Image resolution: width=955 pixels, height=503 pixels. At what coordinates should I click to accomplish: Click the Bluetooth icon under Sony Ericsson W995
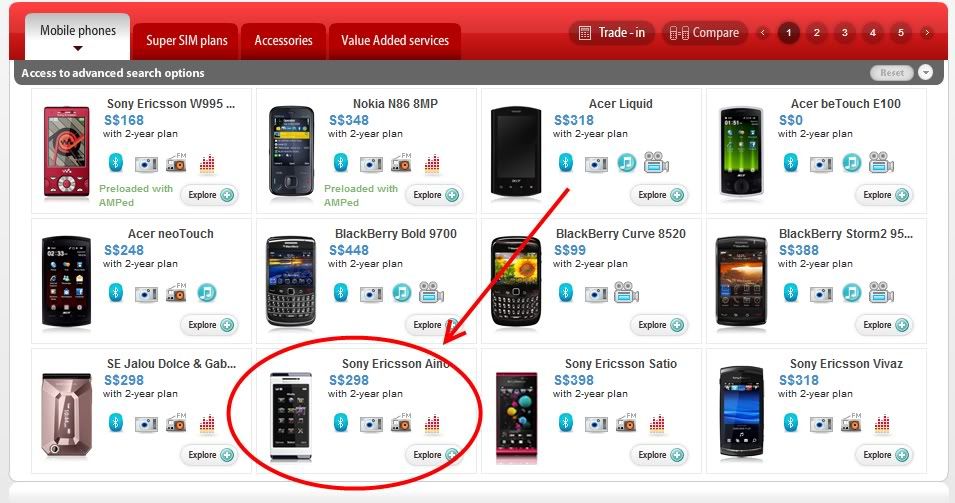pos(116,163)
